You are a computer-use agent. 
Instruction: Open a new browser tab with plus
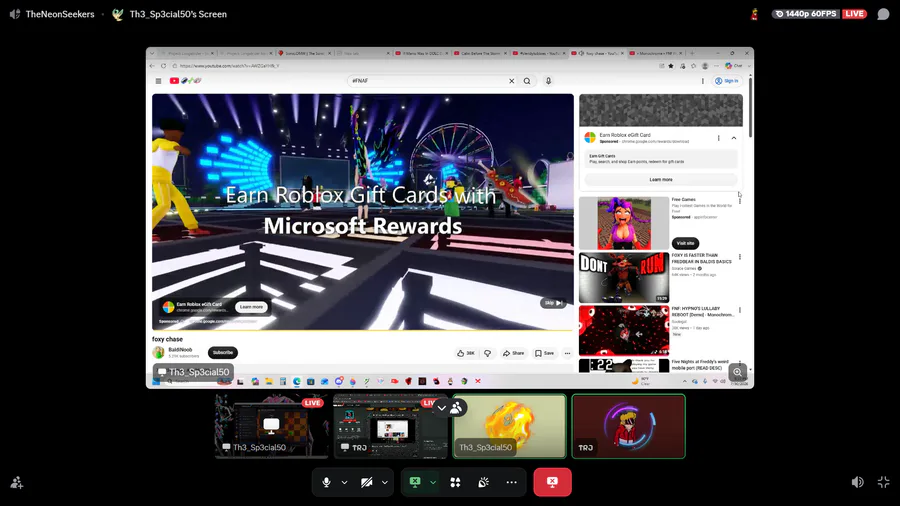[692, 53]
